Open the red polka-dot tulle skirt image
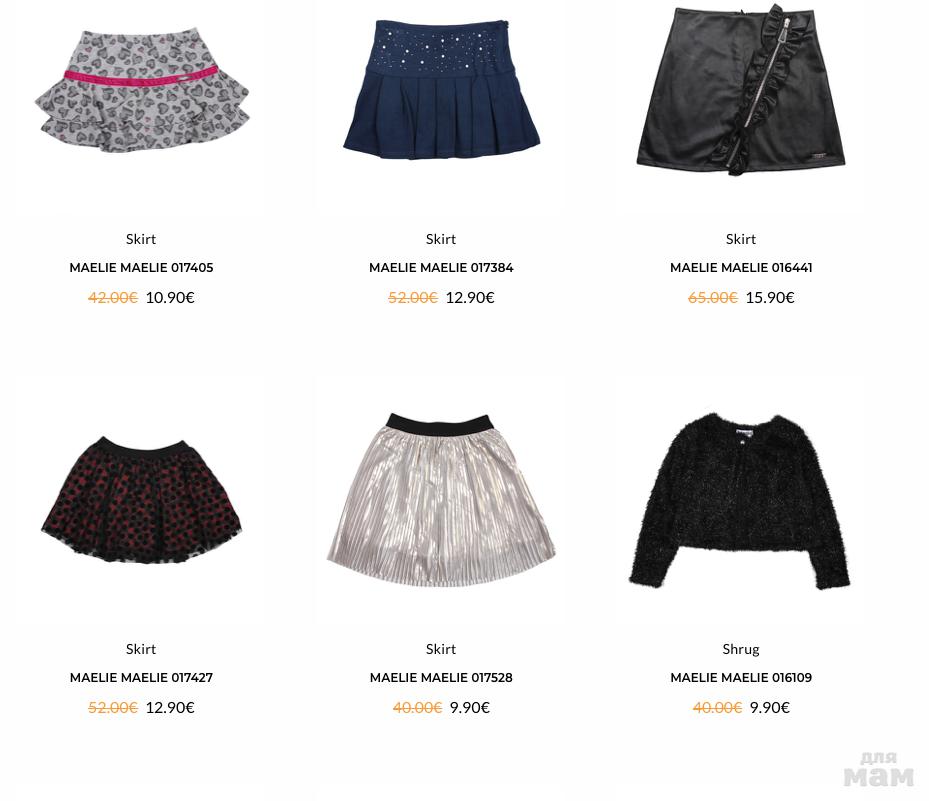The image size is (929, 801). coord(142,500)
